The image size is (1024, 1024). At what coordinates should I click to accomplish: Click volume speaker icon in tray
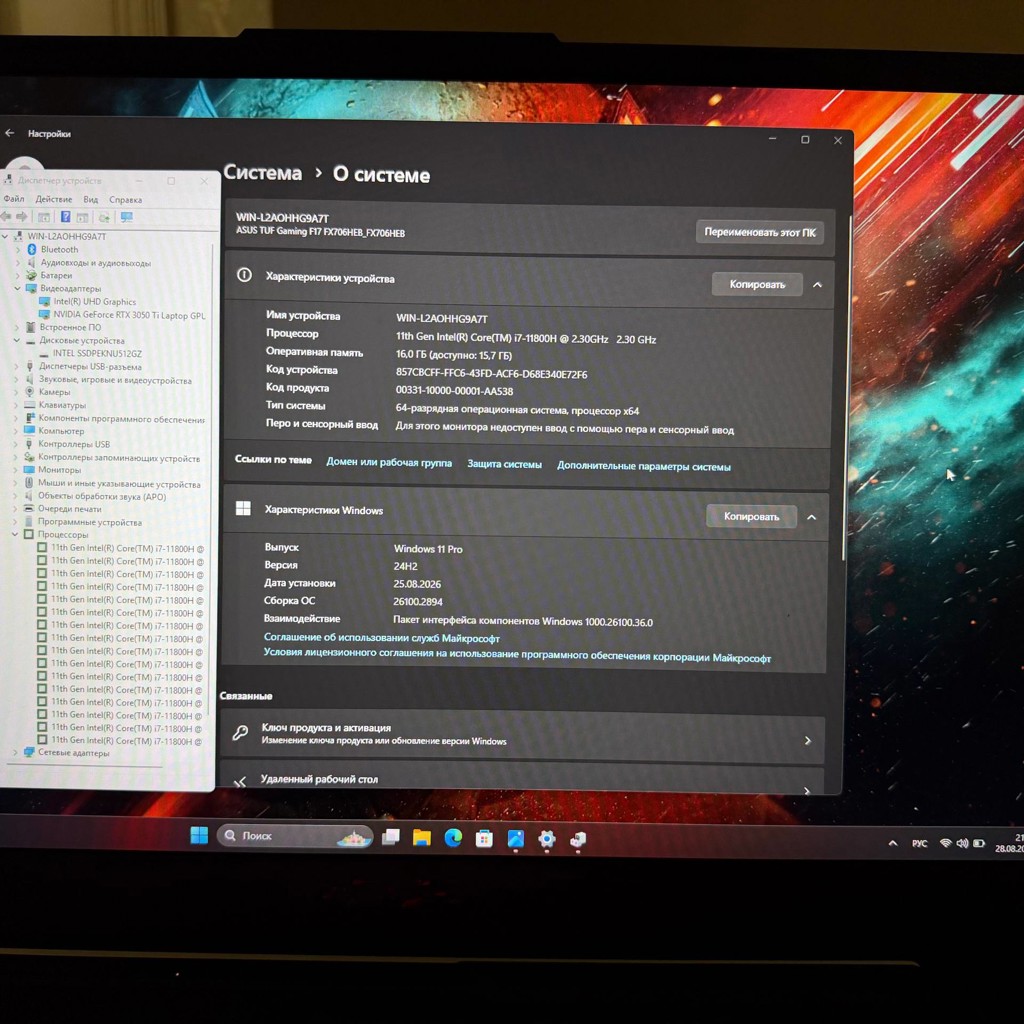click(x=962, y=843)
